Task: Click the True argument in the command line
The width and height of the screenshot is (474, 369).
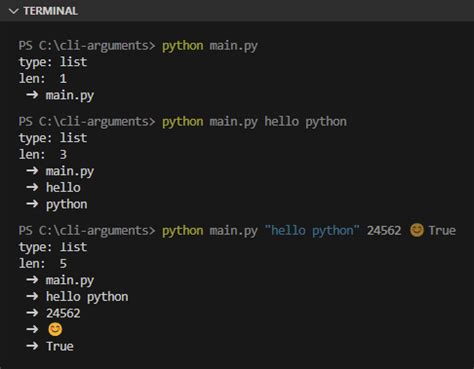Action: click(x=442, y=230)
